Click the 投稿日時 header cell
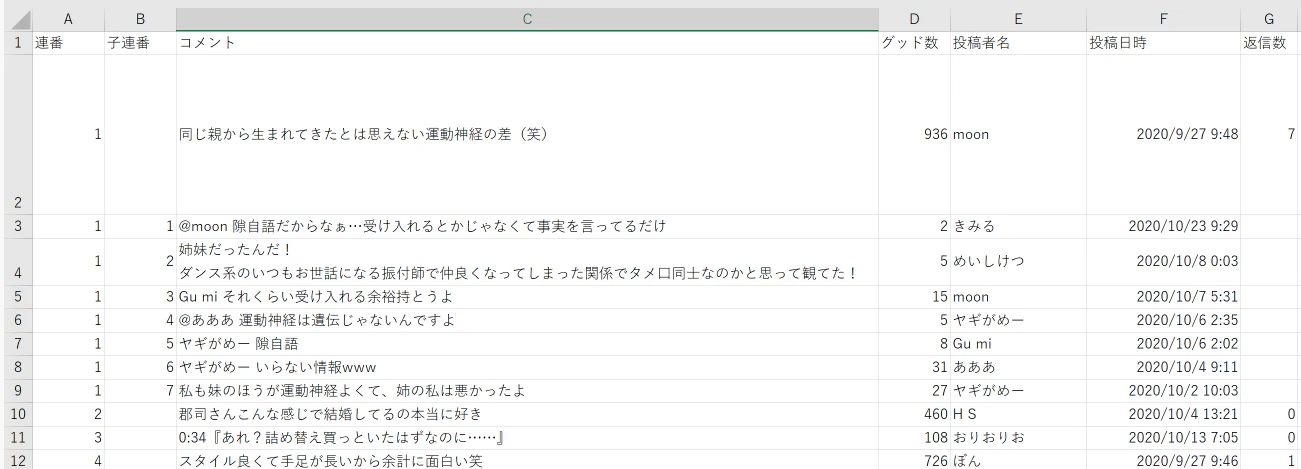 [1164, 43]
